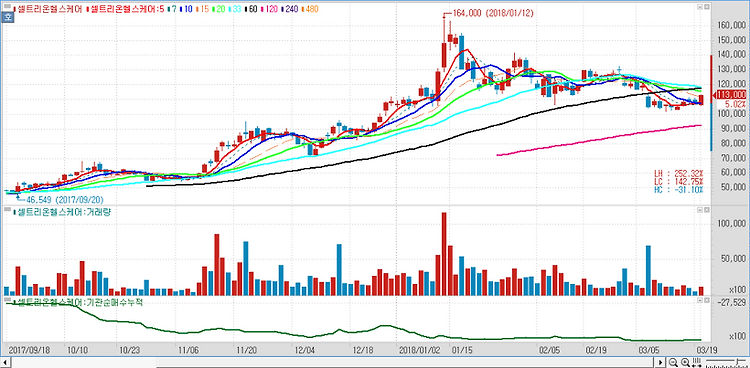The image size is (750, 368).
Task: Click the 100,000 price axis label
Action: 733,114
